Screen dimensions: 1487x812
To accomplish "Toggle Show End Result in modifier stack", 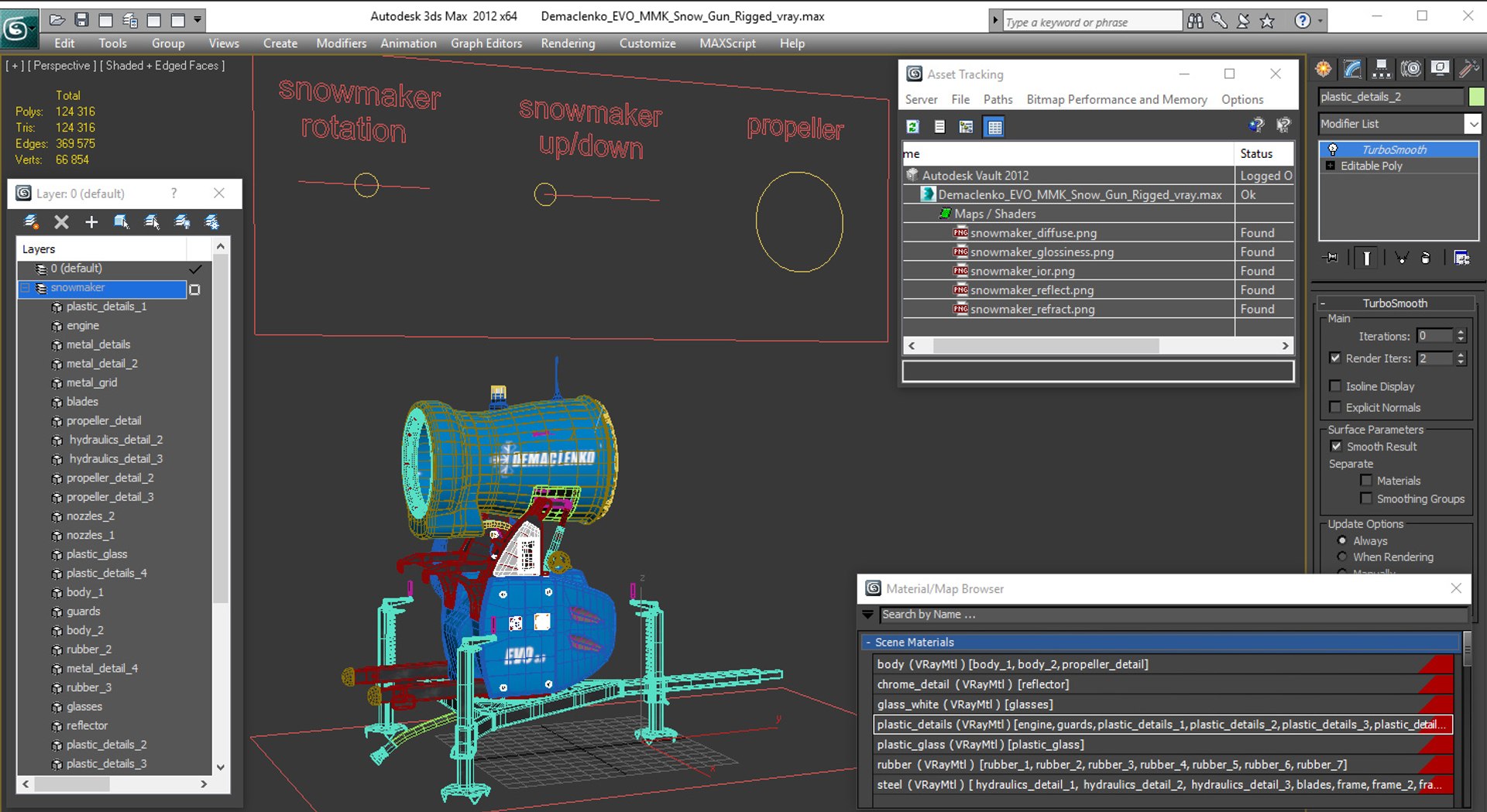I will click(1366, 258).
